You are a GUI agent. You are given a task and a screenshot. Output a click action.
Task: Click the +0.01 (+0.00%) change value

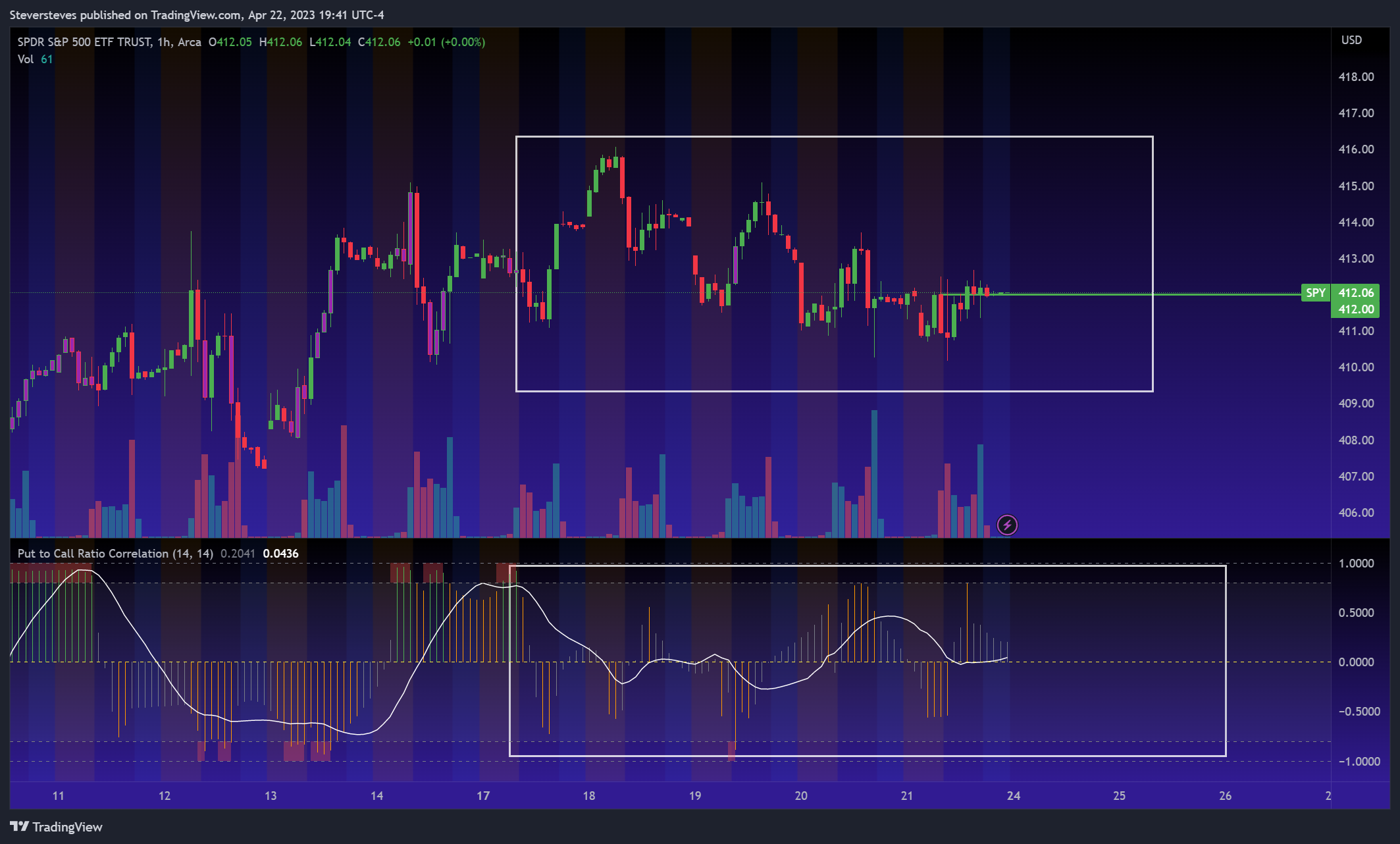(x=446, y=42)
